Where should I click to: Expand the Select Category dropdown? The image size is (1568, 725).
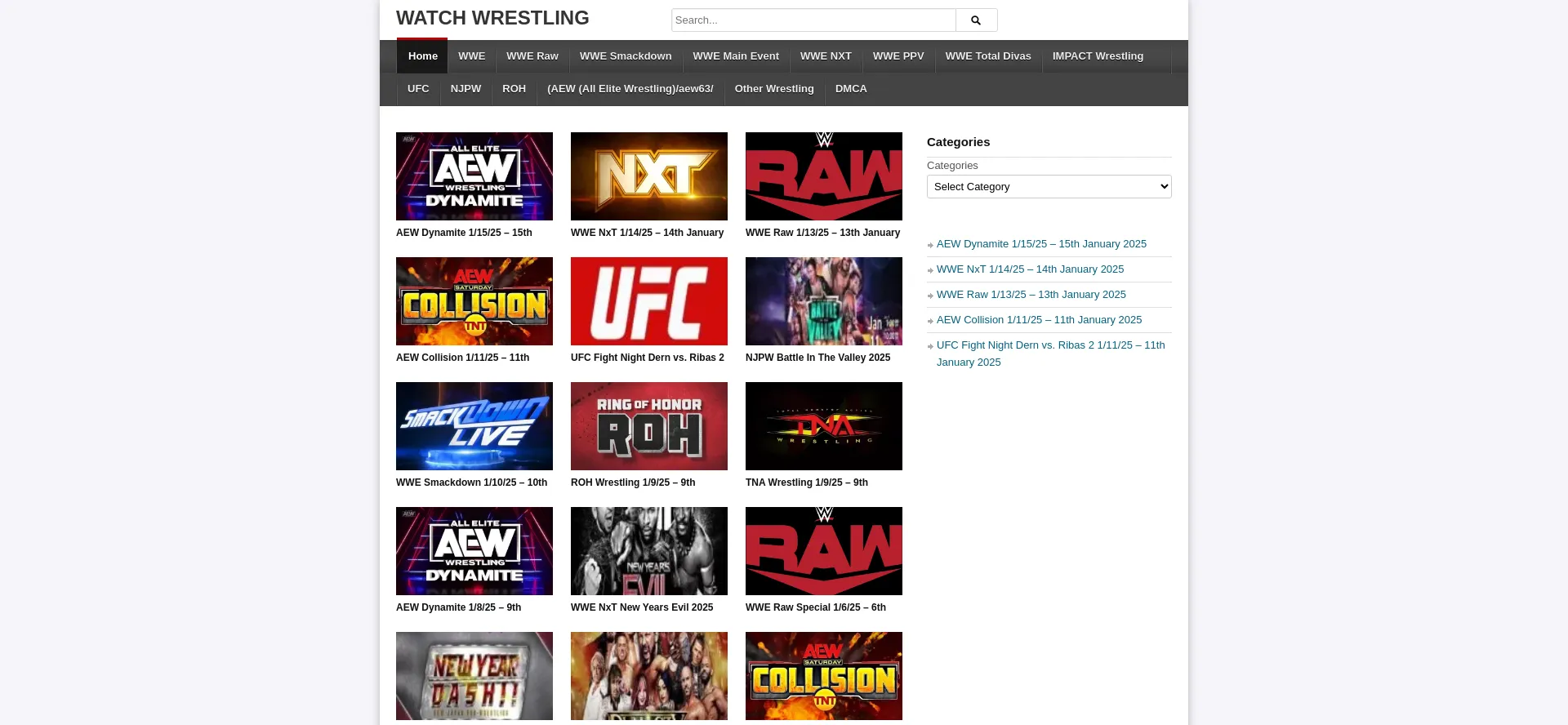click(1049, 187)
